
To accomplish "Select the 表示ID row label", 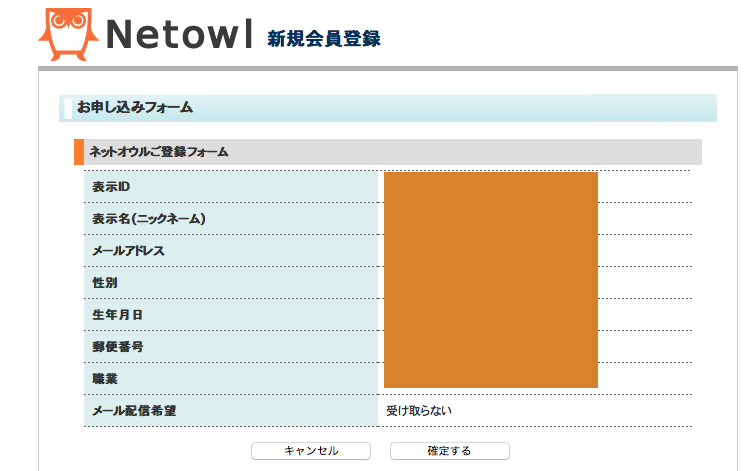I will (111, 187).
